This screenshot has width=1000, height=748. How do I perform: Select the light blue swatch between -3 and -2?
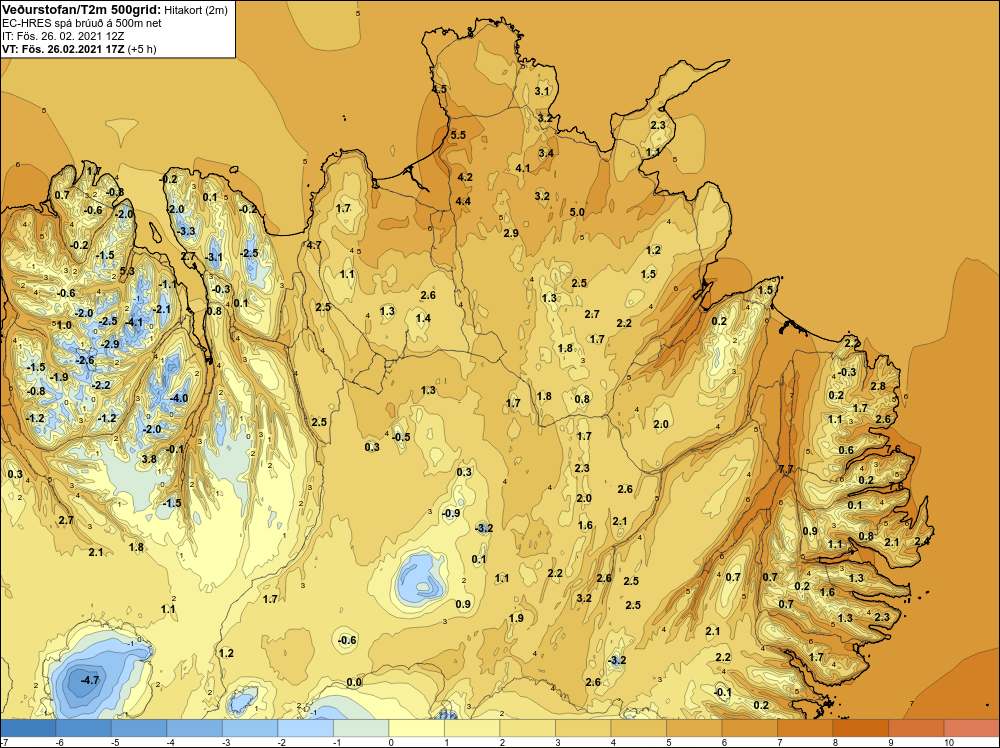click(250, 728)
